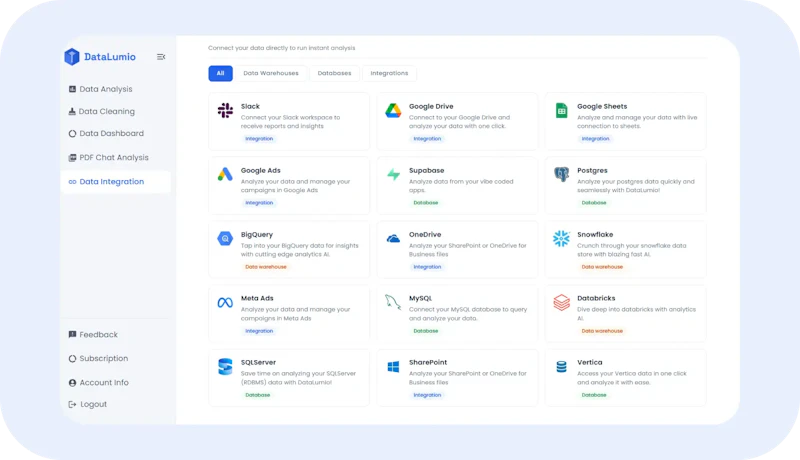Select Data Integration menu item
Screen dimensions: 800x460
115,182
